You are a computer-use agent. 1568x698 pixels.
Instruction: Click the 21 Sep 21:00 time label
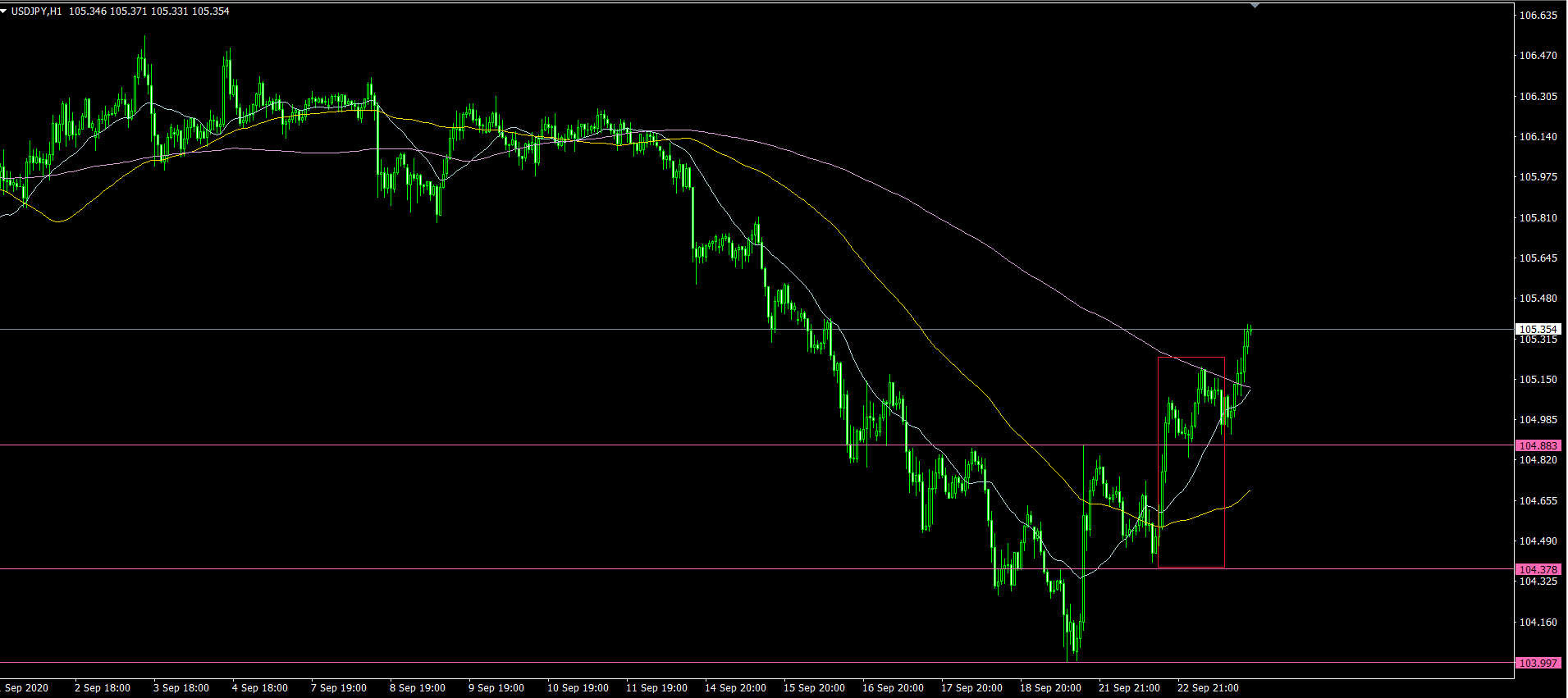[1129, 688]
